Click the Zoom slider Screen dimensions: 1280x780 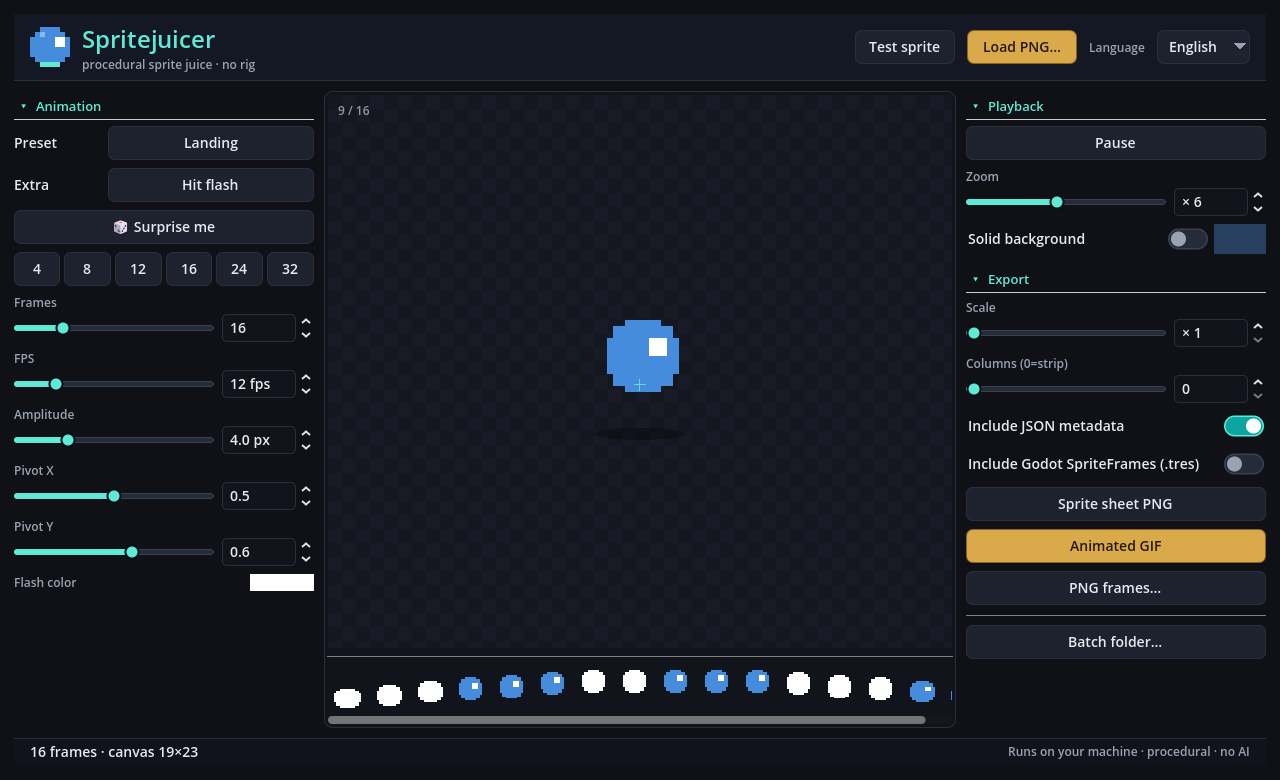(1066, 202)
